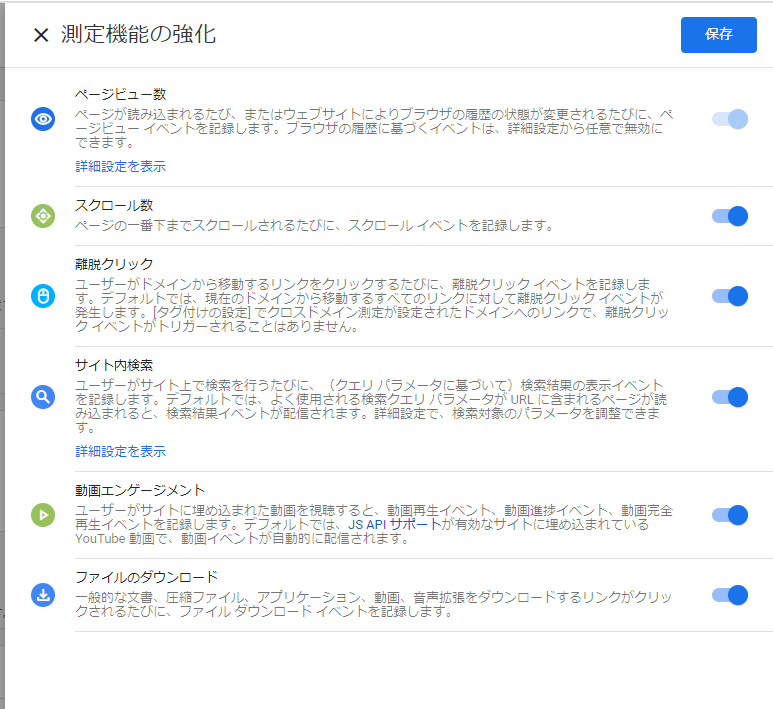Toggle サイト内検索 tracking off

[730, 397]
